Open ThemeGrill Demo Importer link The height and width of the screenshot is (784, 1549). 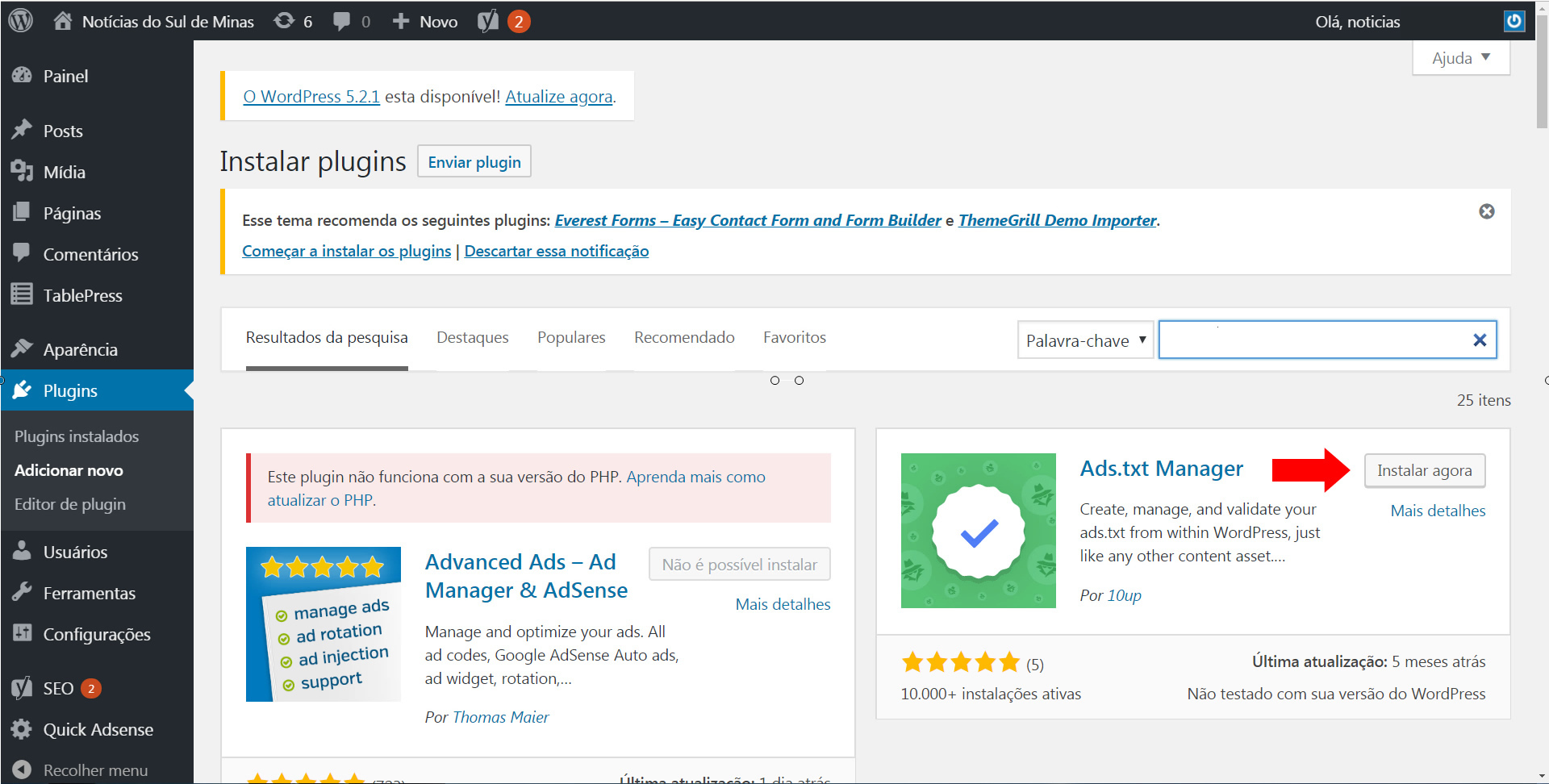1058,220
